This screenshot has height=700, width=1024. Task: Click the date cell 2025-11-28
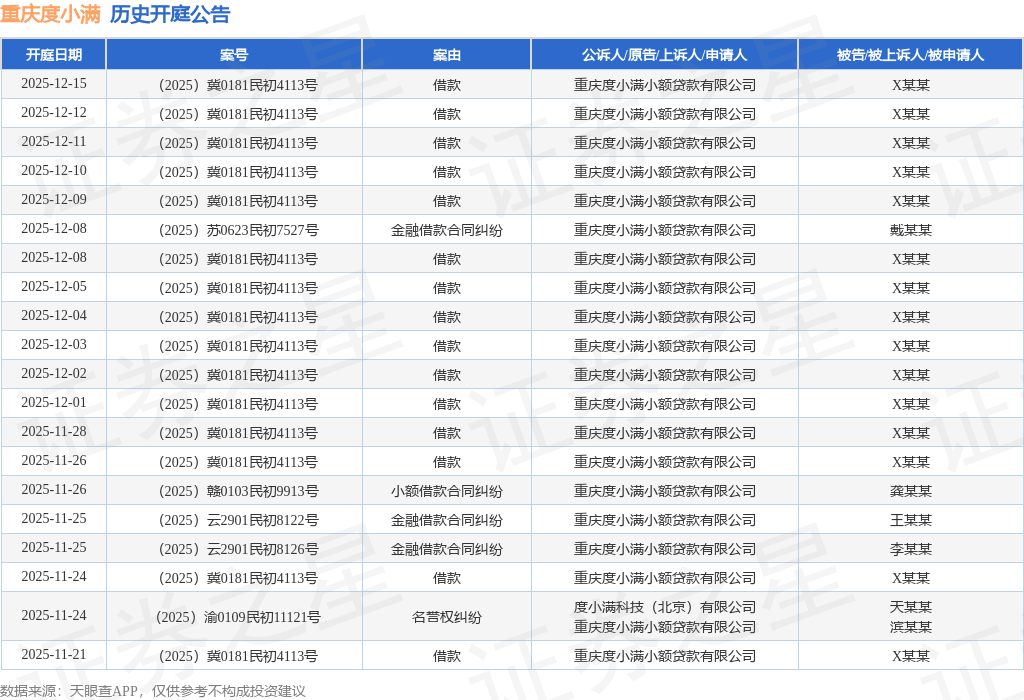point(54,432)
